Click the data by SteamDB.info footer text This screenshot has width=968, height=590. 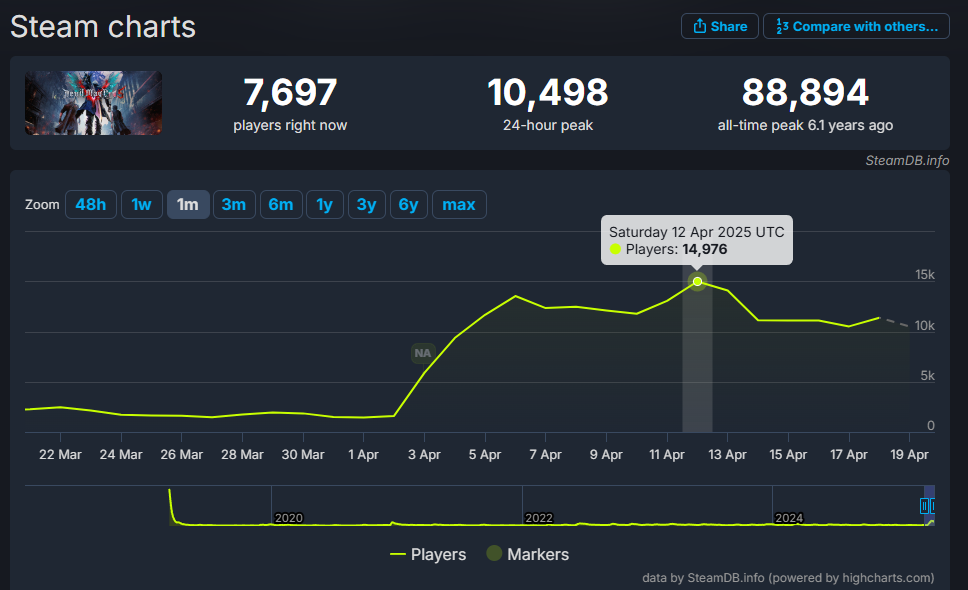click(788, 578)
